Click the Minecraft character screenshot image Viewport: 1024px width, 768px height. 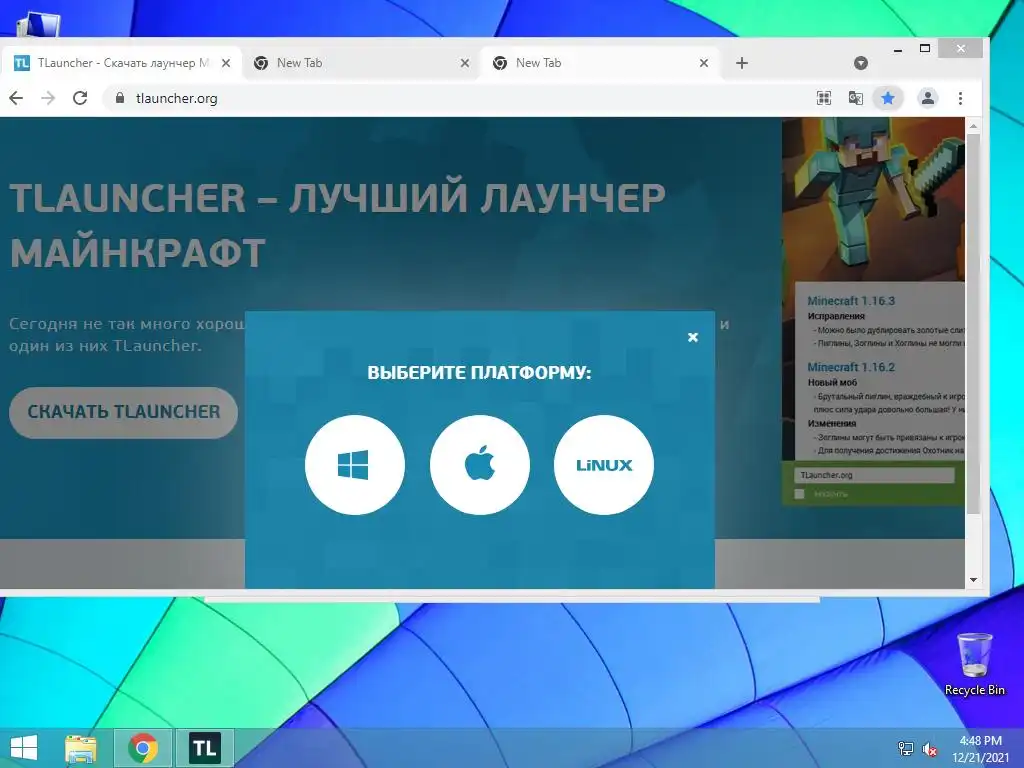(x=873, y=199)
